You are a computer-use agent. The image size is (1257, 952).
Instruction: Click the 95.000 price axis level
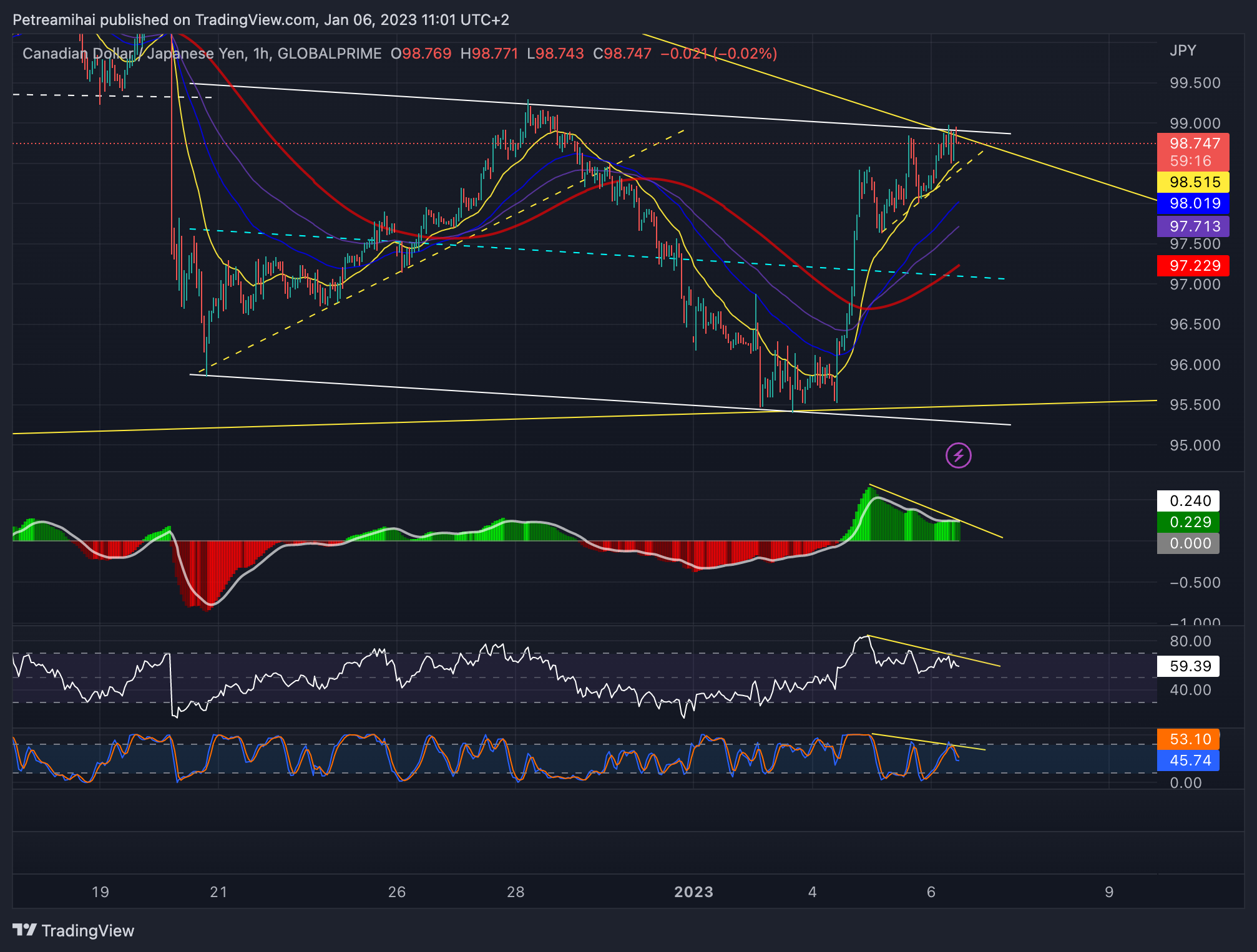click(x=1195, y=445)
